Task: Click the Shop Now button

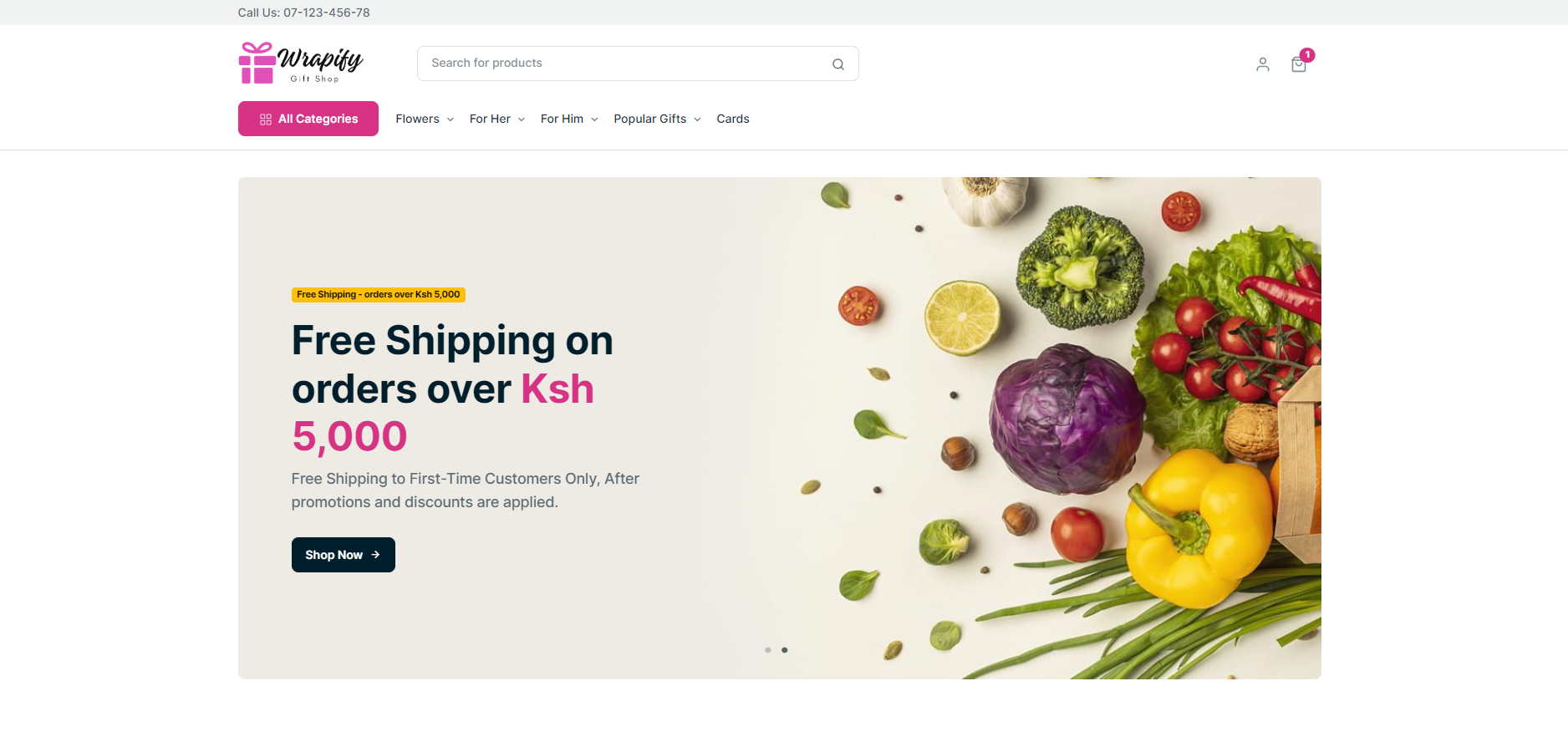Action: (x=344, y=555)
